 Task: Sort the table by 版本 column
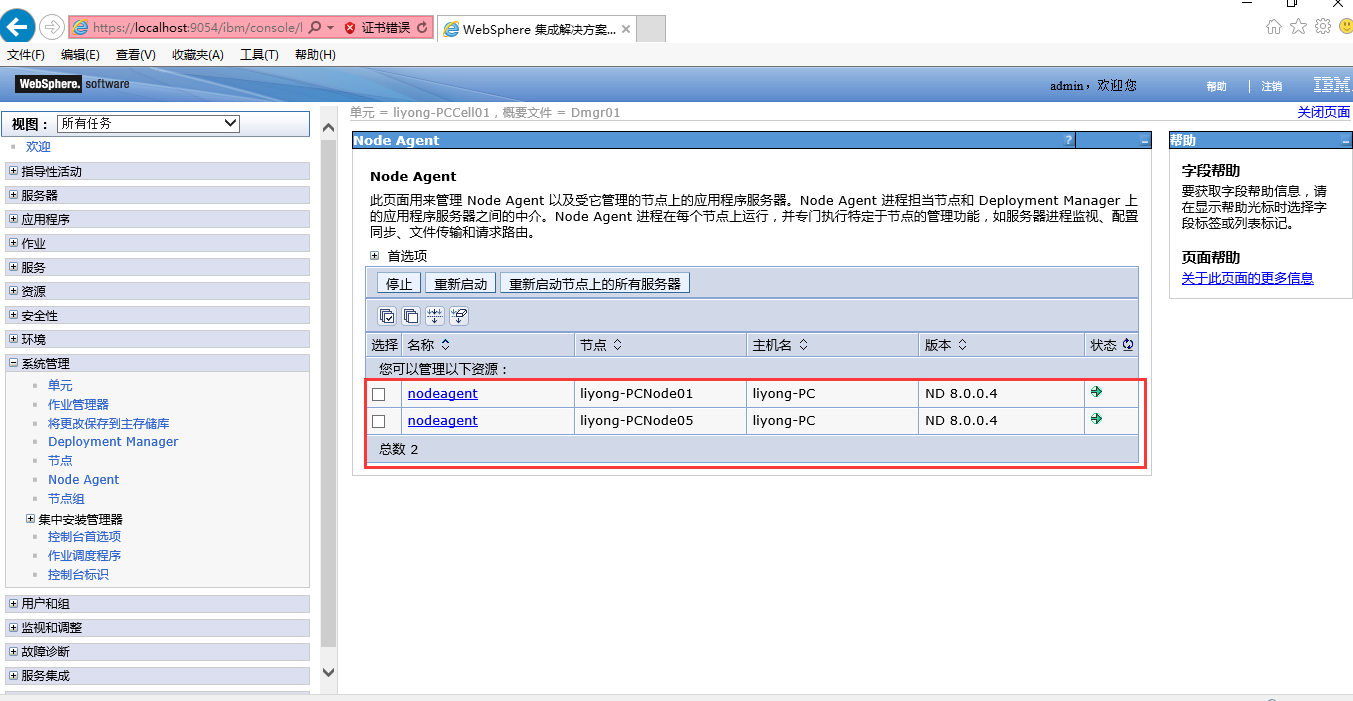point(962,345)
